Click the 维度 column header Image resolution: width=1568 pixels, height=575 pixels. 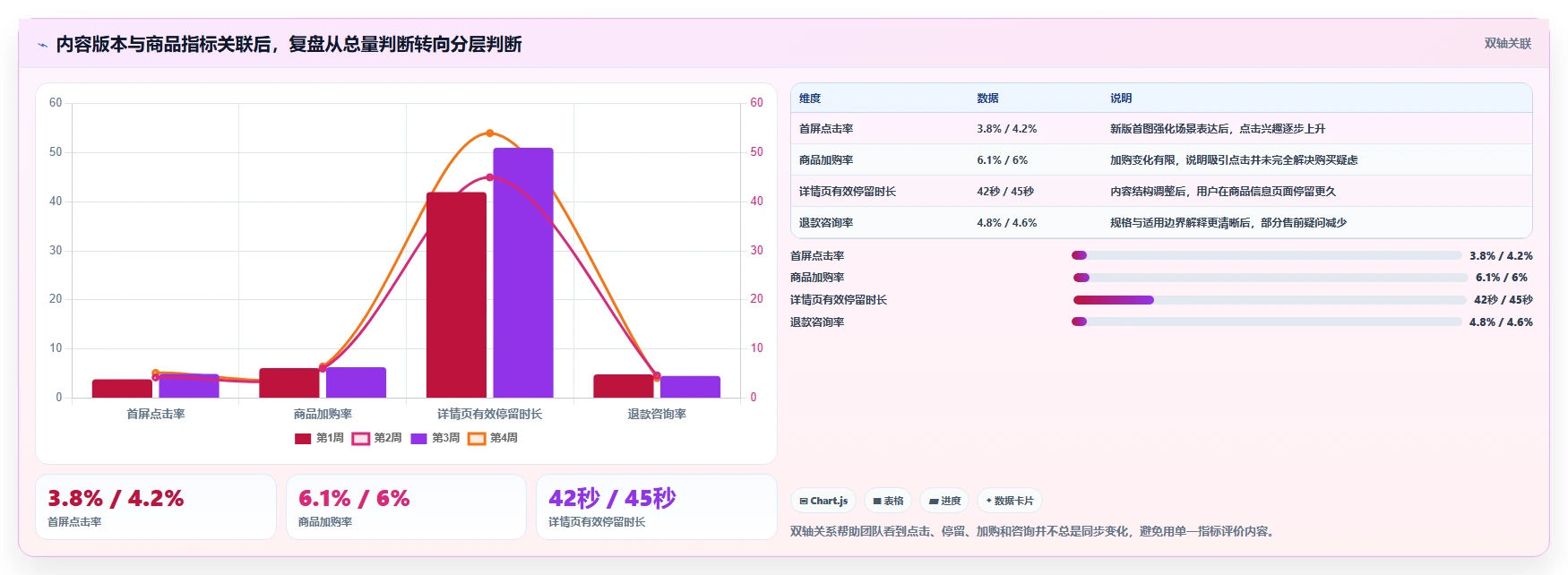pos(810,99)
